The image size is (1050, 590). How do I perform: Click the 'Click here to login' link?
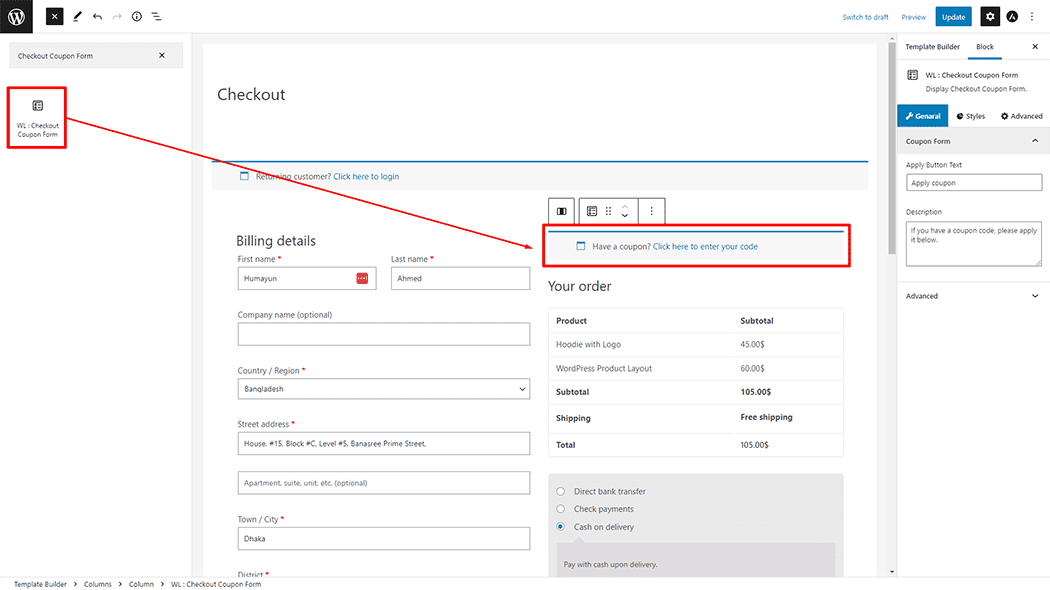(x=366, y=177)
